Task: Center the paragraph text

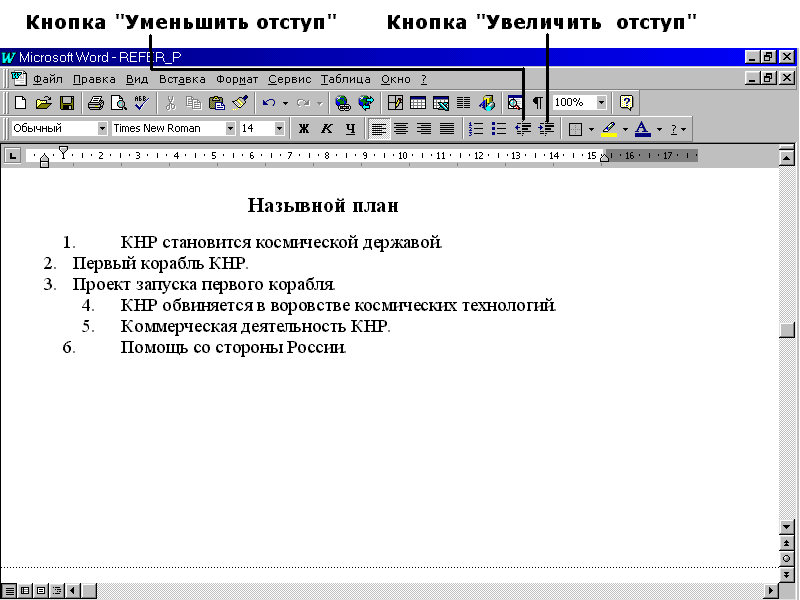Action: pyautogui.click(x=401, y=129)
